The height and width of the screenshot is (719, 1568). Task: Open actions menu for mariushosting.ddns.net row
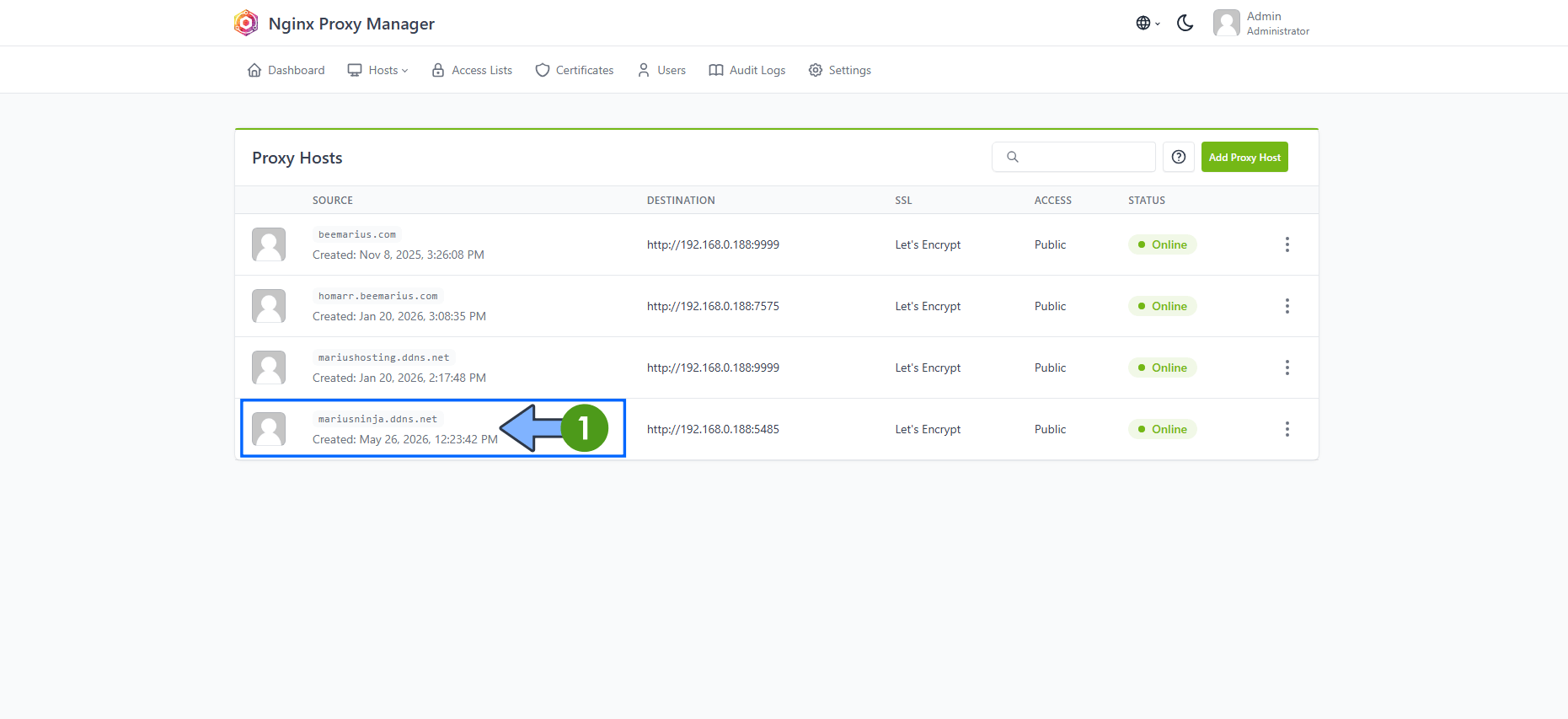(1287, 368)
